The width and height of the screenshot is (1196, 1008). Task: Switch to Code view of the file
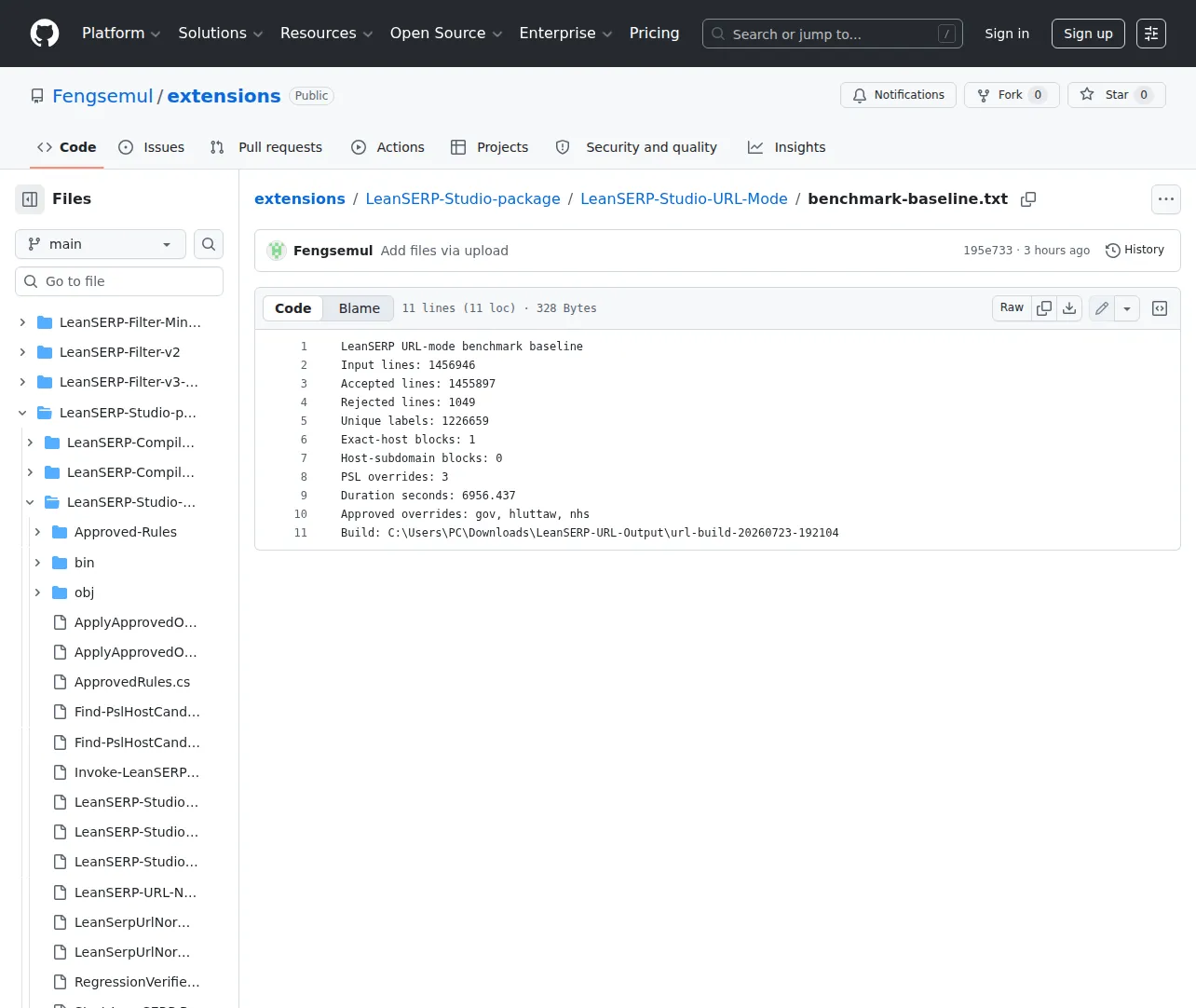tap(293, 308)
